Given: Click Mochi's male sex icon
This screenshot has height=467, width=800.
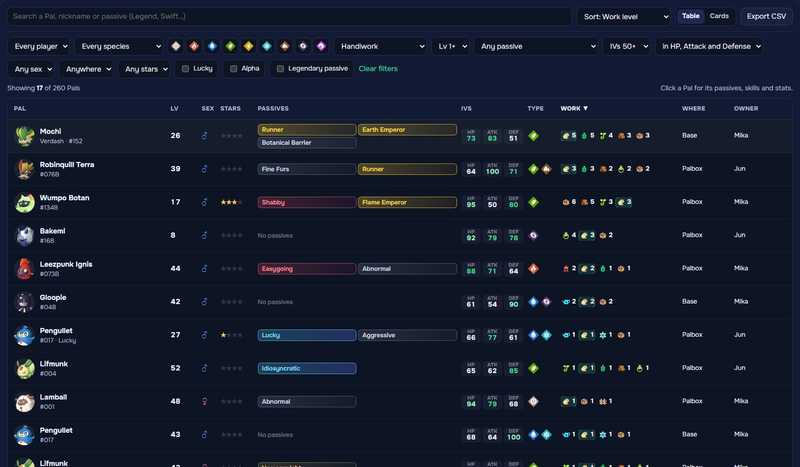Looking at the screenshot, I should [x=204, y=136].
